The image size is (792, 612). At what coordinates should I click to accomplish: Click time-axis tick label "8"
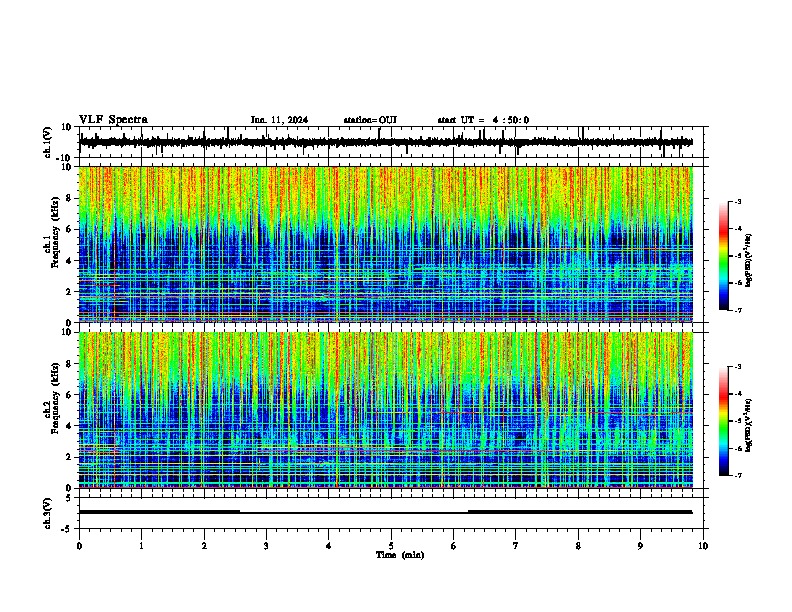[578, 546]
